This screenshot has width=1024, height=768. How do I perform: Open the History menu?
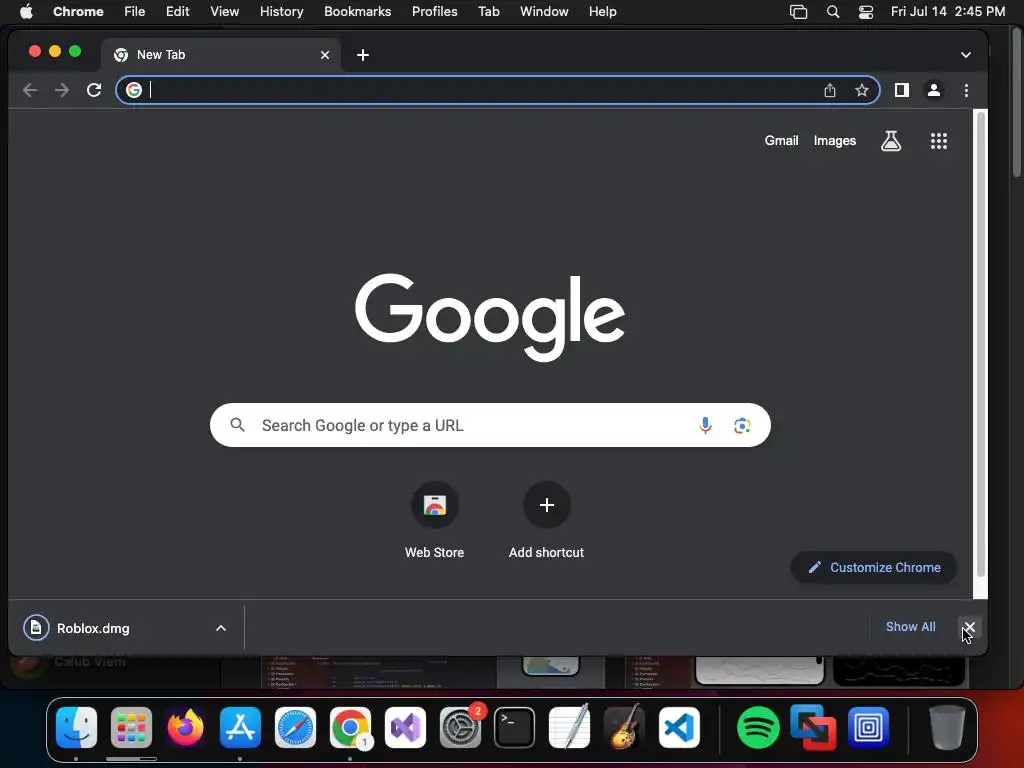[x=281, y=12]
